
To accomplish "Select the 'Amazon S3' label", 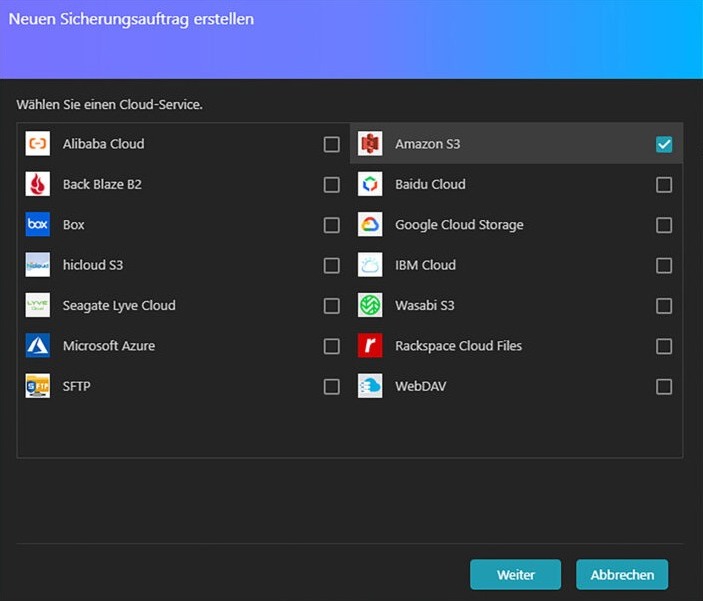I will pos(427,144).
